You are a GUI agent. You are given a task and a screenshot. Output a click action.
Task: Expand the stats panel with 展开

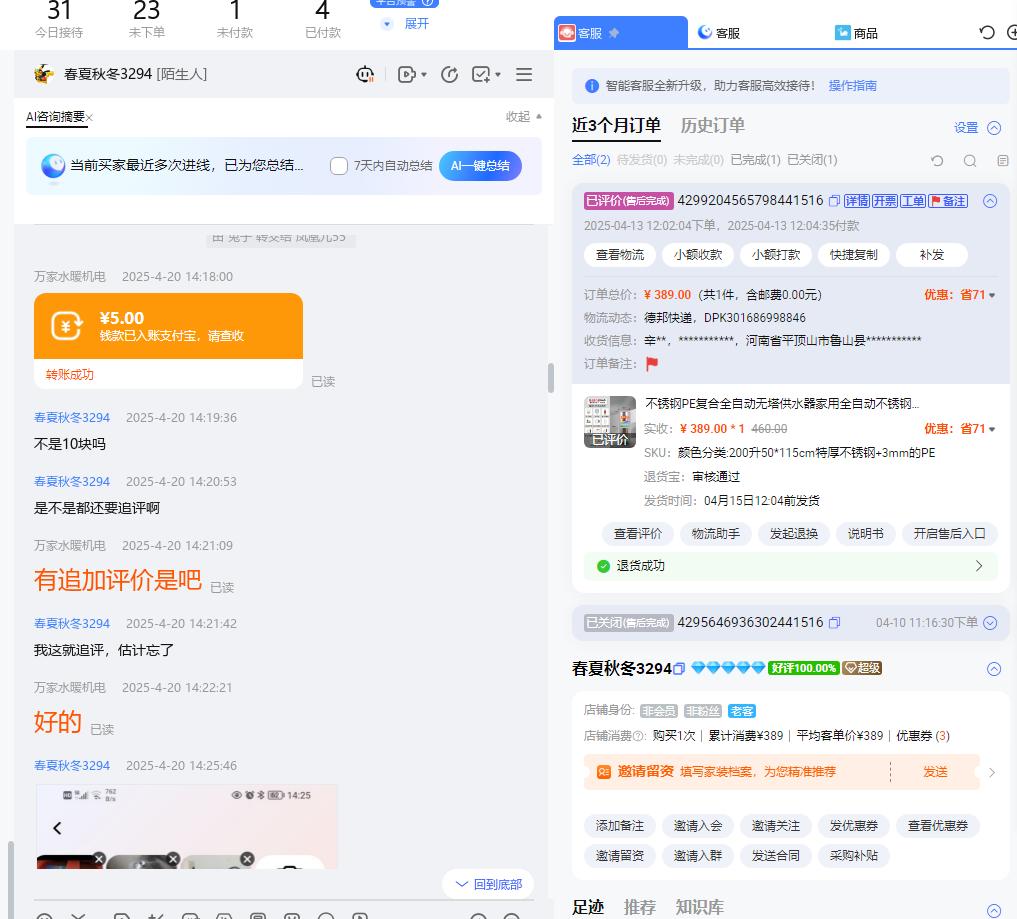(x=406, y=23)
